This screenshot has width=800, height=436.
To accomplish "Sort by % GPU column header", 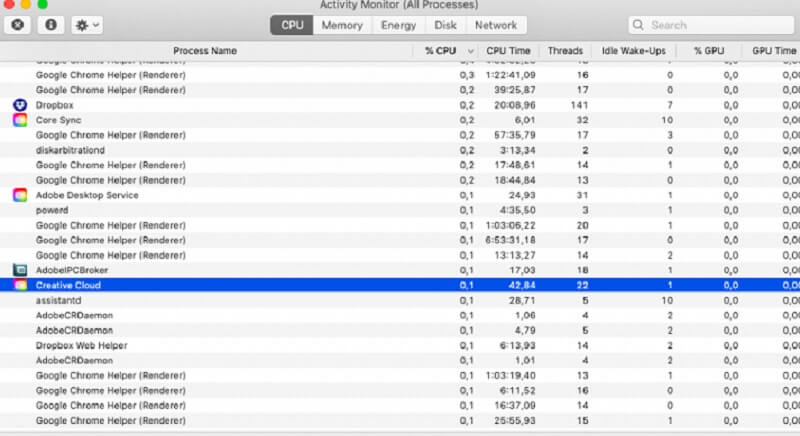I will (709, 50).
